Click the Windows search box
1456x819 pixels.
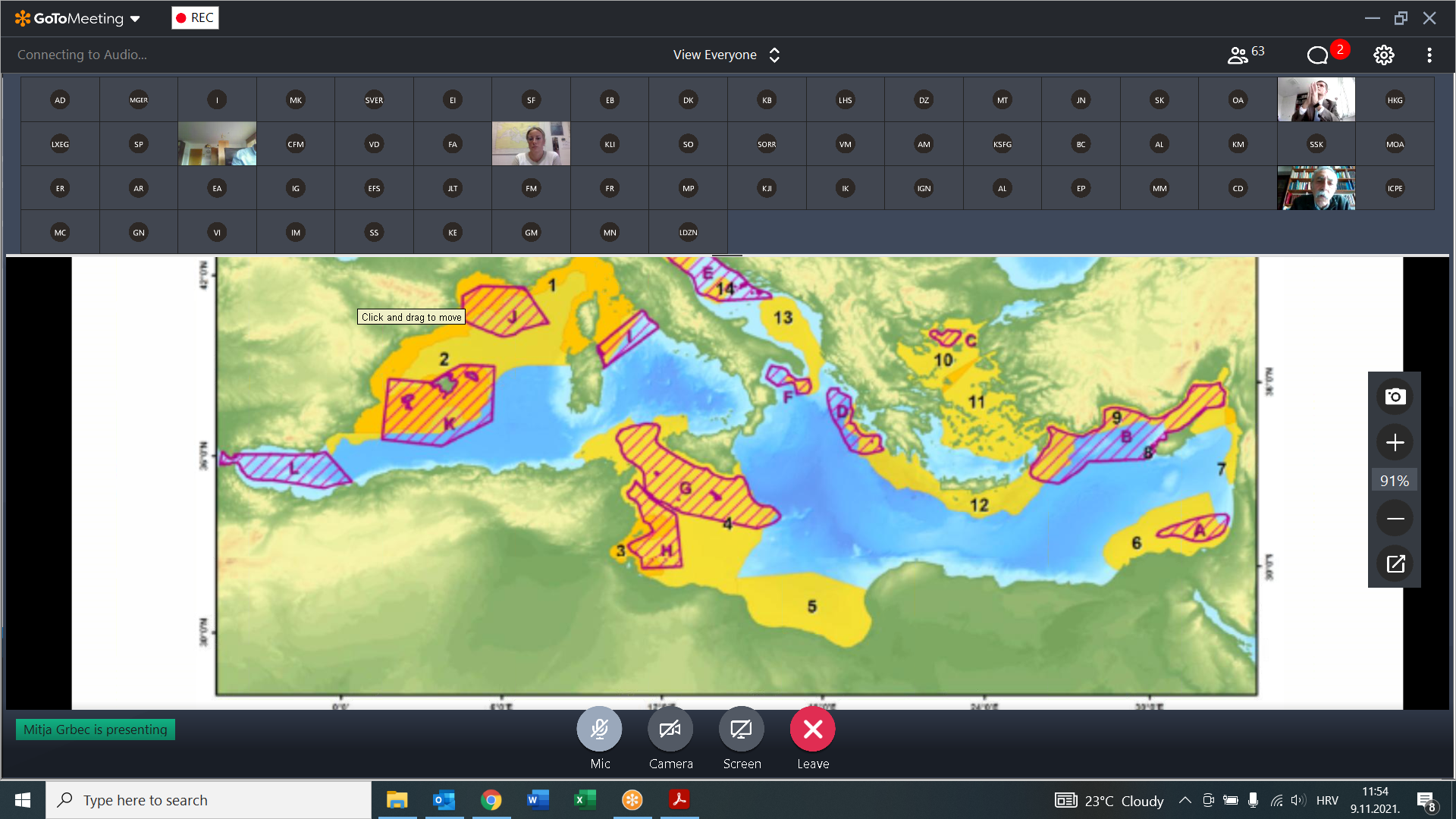coord(209,800)
